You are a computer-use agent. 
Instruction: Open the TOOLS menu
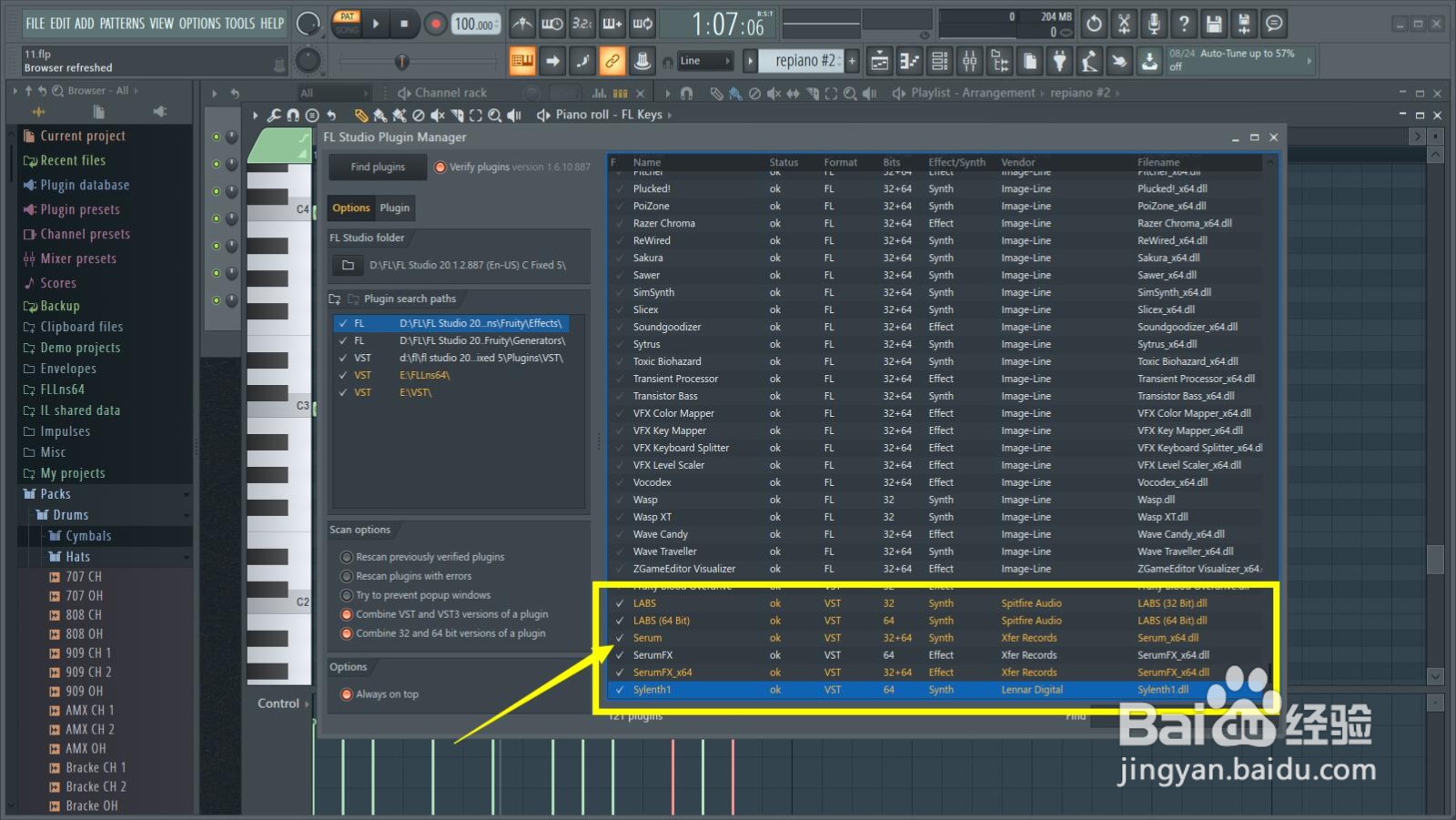point(240,24)
